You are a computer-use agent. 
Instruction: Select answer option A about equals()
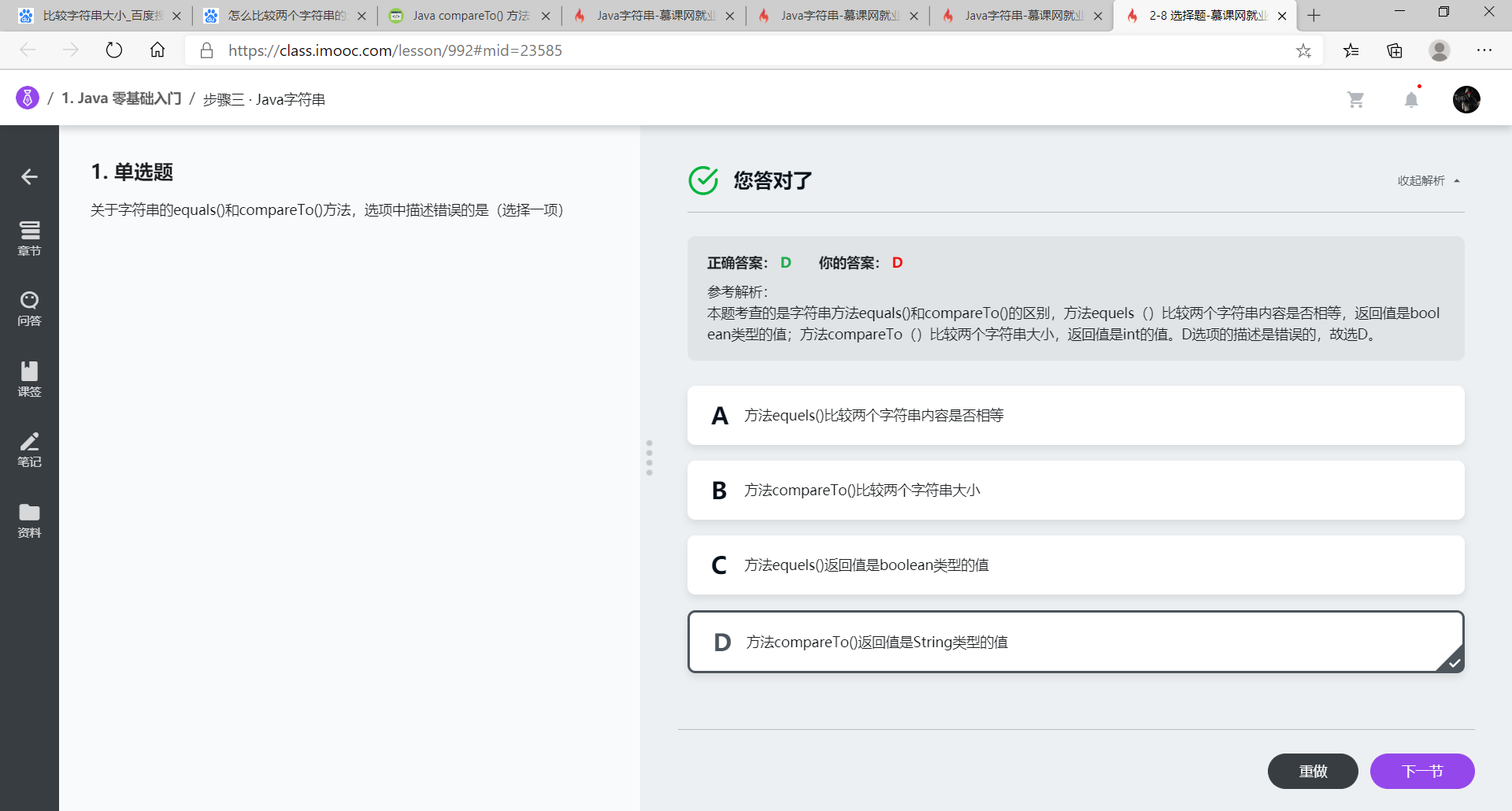(1074, 415)
